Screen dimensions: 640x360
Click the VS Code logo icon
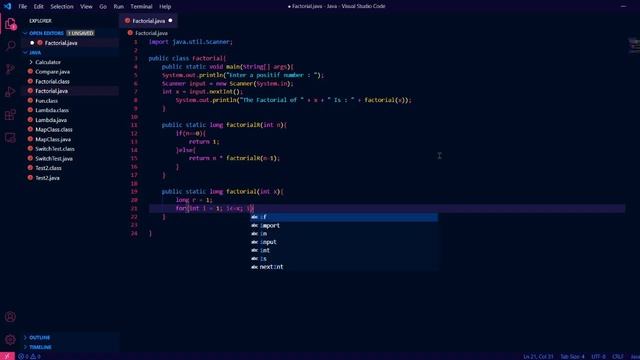pos(8,6)
